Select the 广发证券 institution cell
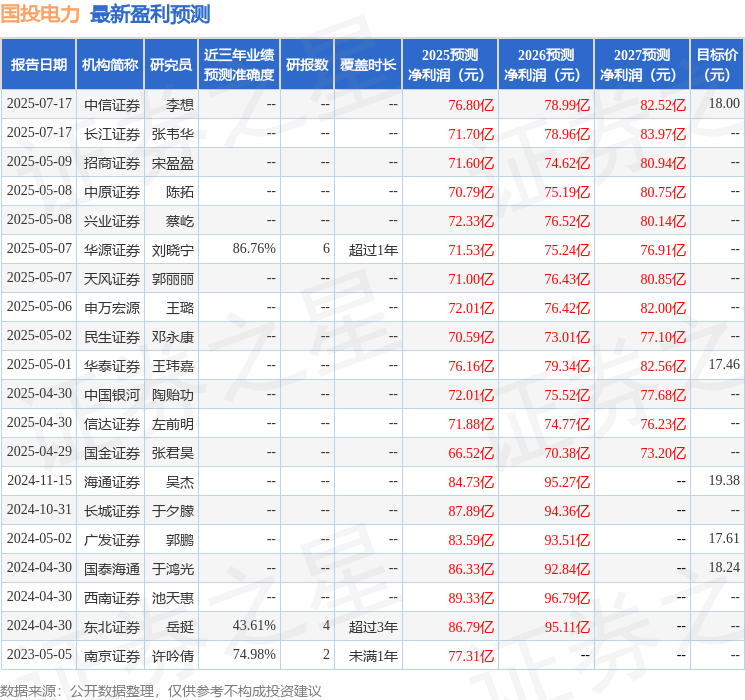745x700 pixels. [x=112, y=539]
